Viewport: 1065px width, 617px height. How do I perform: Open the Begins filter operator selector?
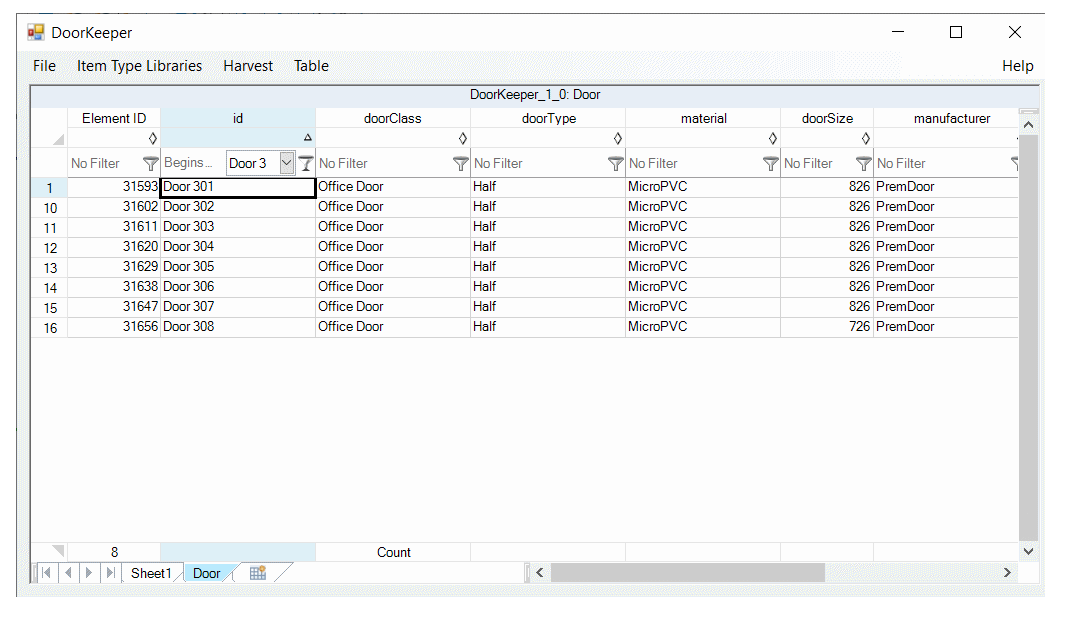[x=190, y=163]
